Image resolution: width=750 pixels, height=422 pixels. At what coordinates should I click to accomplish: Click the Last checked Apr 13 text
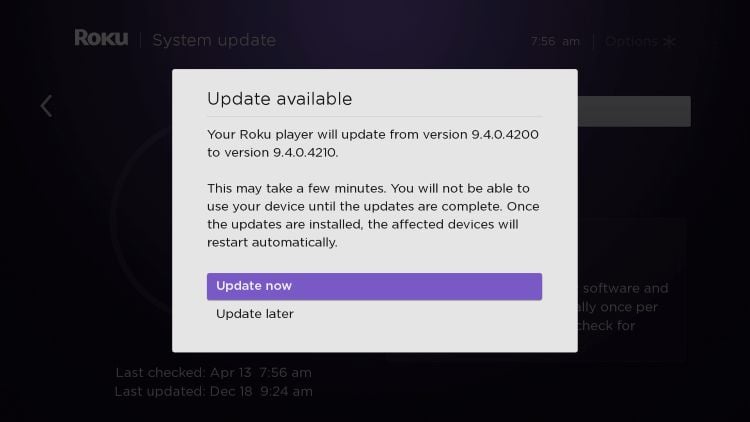(x=213, y=373)
